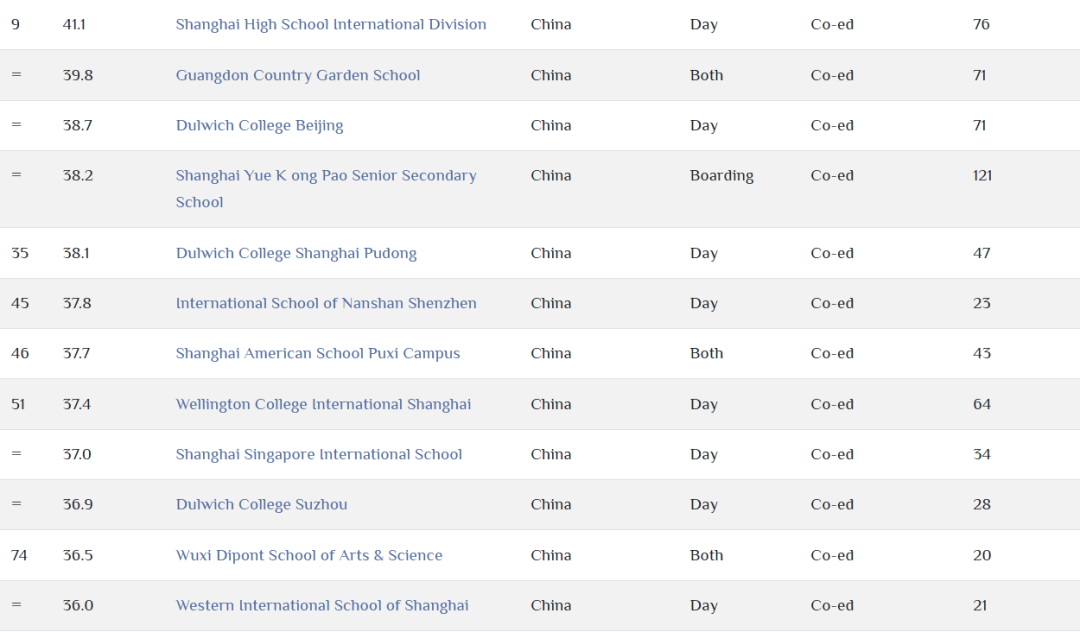The width and height of the screenshot is (1080, 632).
Task: Open the Dulwich College Suzhou link
Action: (x=262, y=504)
